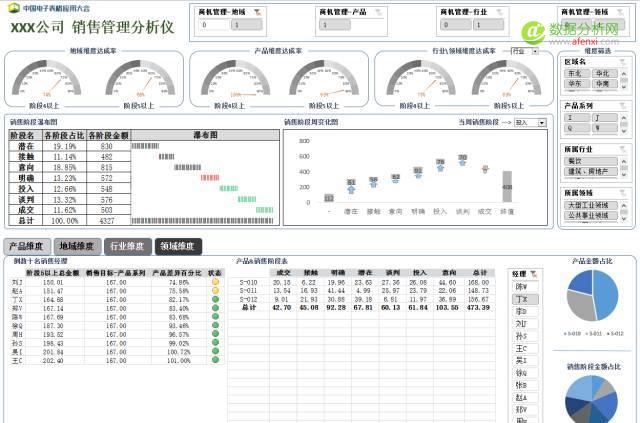The height and width of the screenshot is (423, 640).
Task: Click the red 明确 waterfall bar
Action: pyautogui.click(x=210, y=178)
